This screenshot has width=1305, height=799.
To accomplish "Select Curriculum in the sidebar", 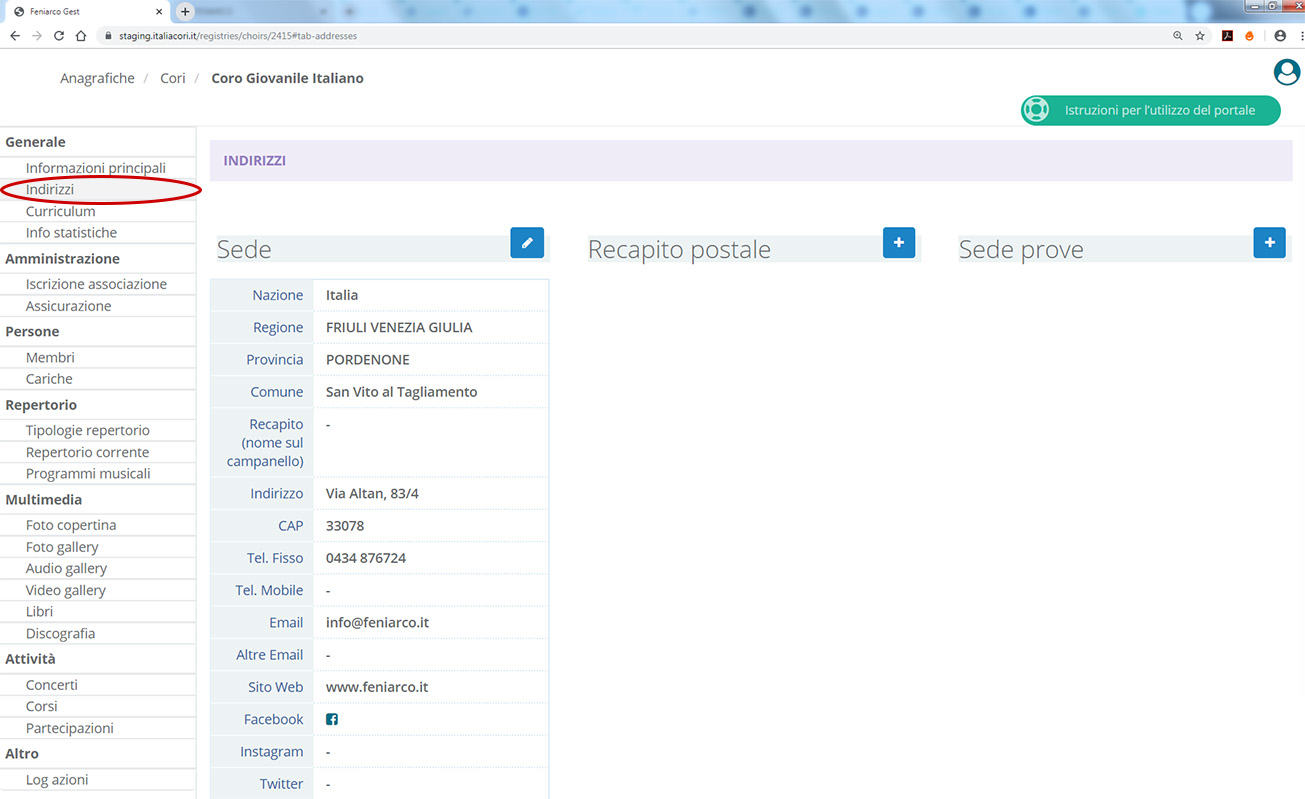I will coord(61,211).
